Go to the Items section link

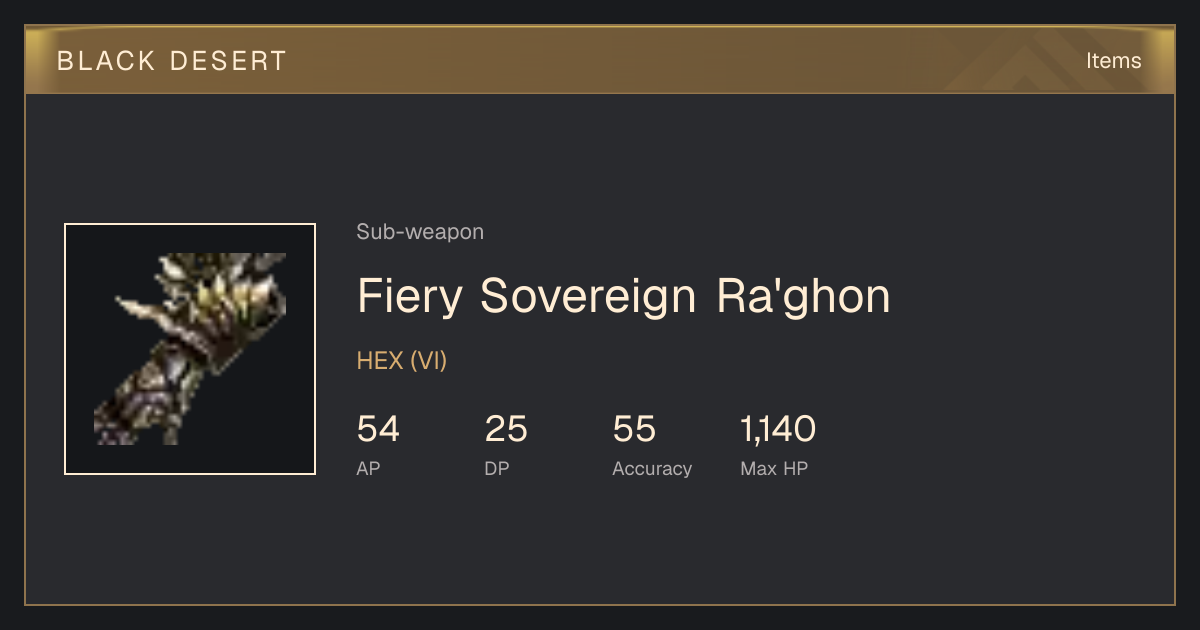[x=1113, y=61]
